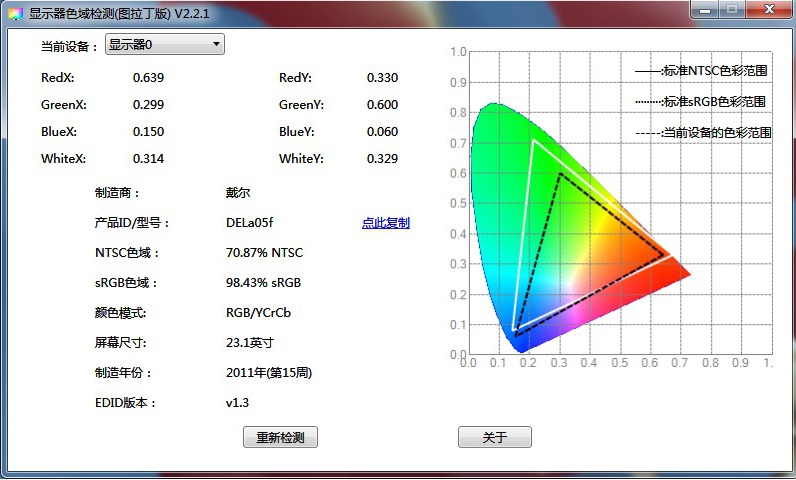
Task: Maximize the 显示器色域检测 window
Action: pyautogui.click(x=733, y=9)
